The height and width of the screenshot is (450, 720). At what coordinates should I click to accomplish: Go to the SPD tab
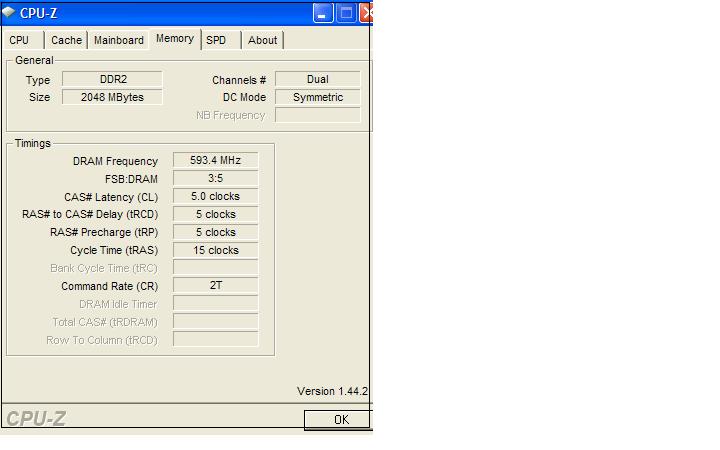[x=221, y=40]
